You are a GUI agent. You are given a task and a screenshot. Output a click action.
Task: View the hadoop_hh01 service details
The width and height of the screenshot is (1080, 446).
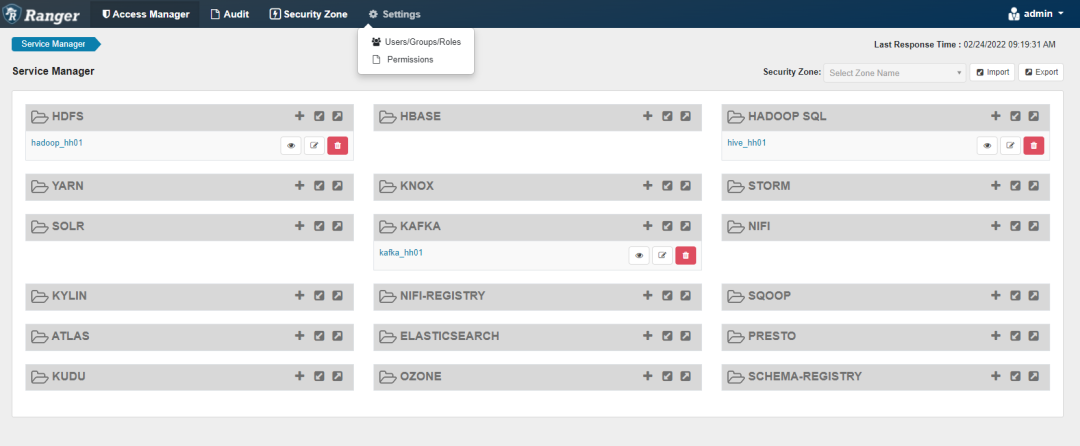(x=291, y=145)
